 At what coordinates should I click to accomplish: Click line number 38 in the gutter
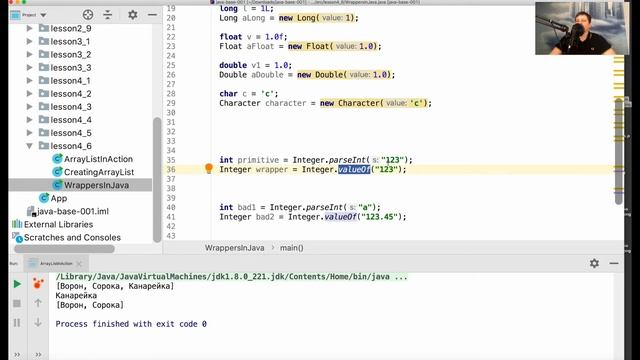click(171, 189)
